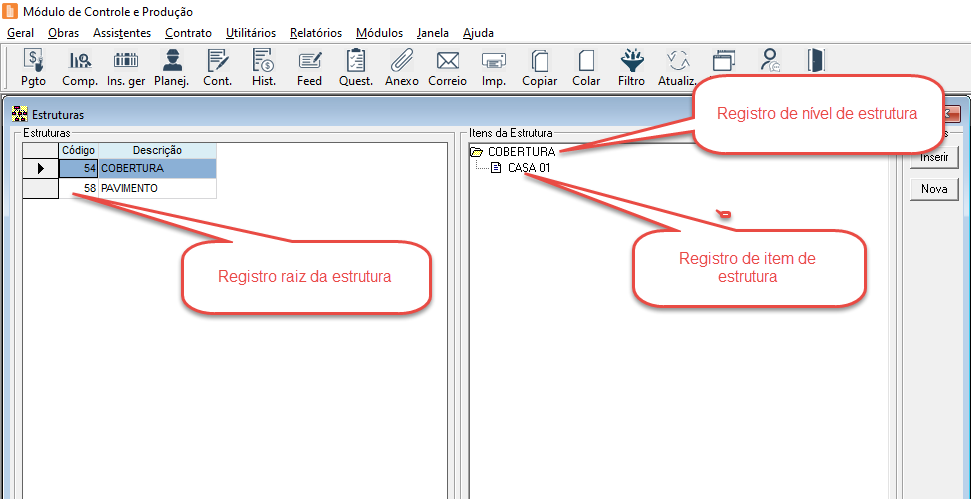Open the Relatórios menu
Viewport: 971px width, 499px height.
tap(315, 33)
